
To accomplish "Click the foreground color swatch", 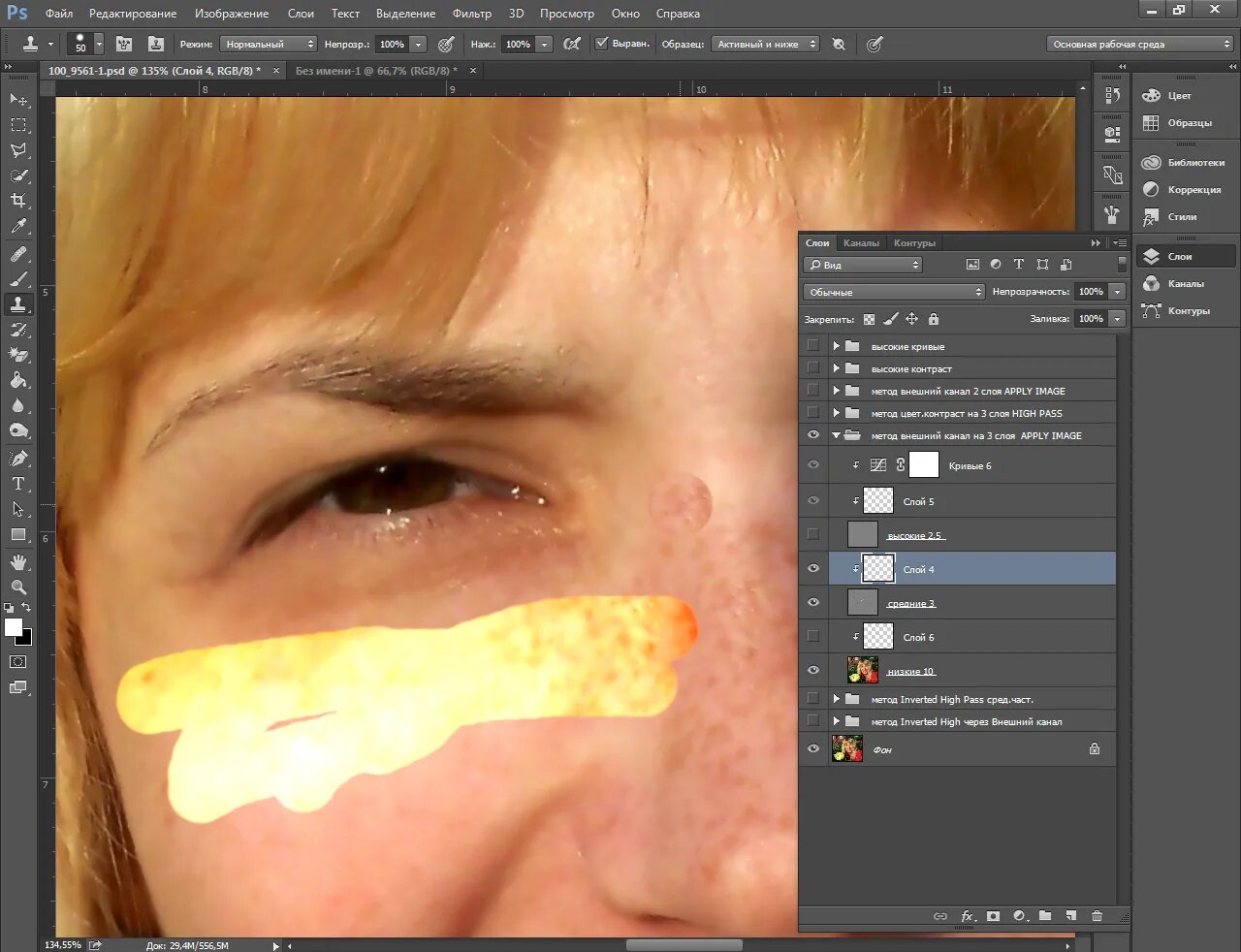I will coord(14,627).
